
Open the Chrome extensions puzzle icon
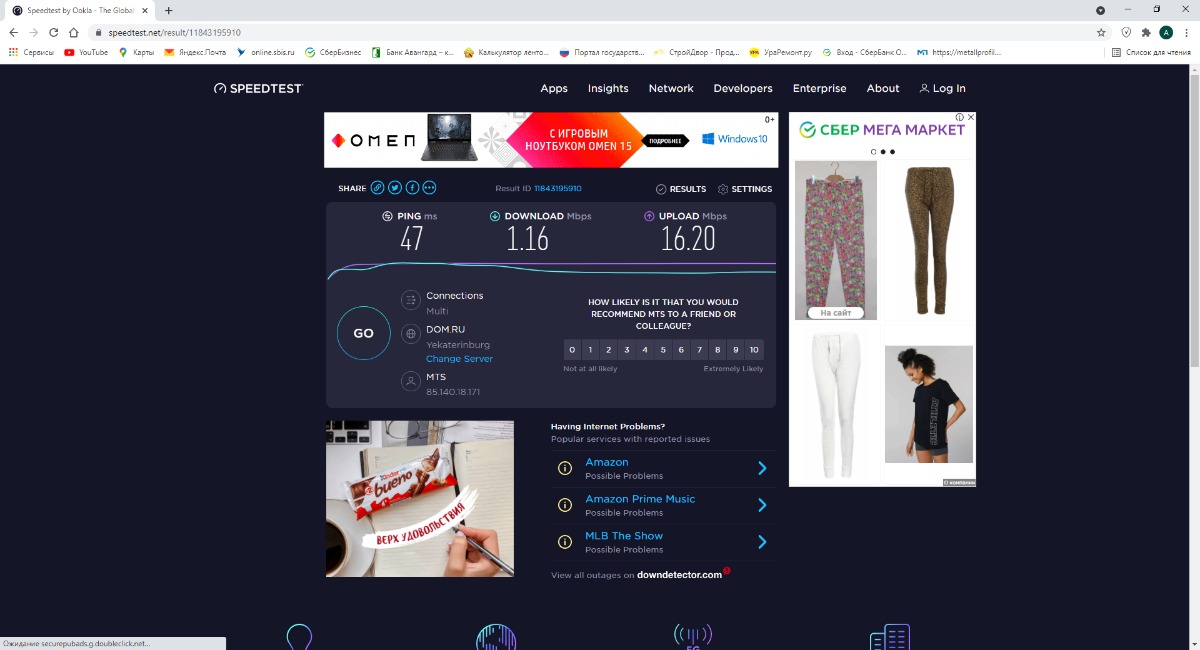tap(1146, 32)
